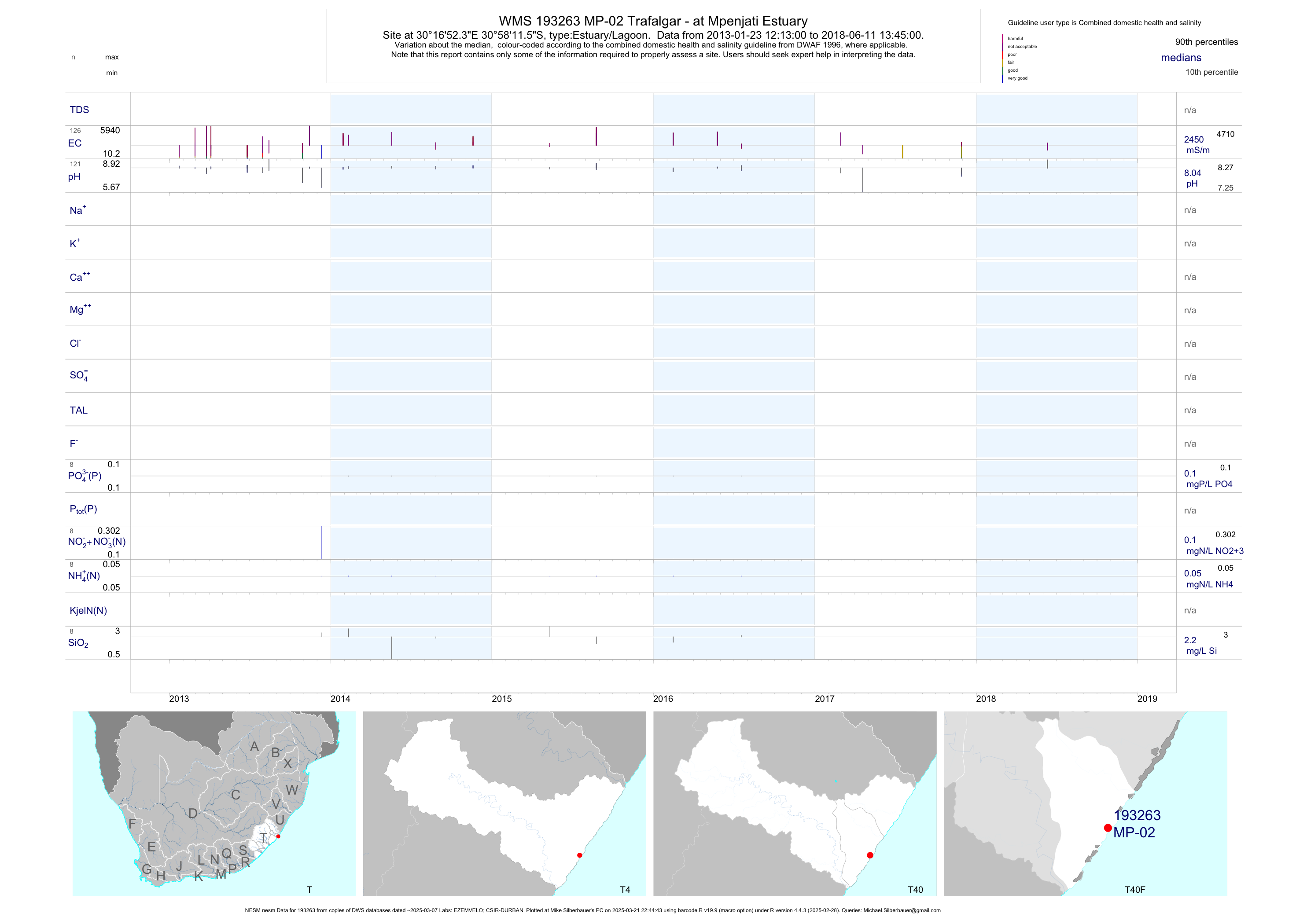Click the T40F sub-catchment map thumbnail label
The height and width of the screenshot is (924, 1307).
(1134, 889)
